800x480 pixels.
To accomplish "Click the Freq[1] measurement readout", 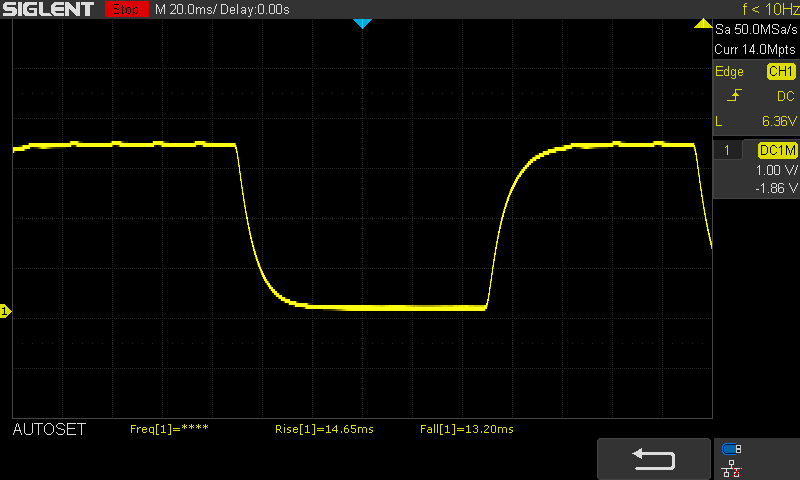I will coord(169,429).
